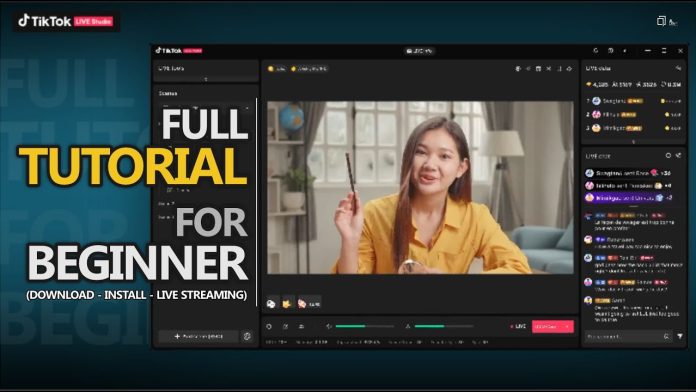The height and width of the screenshot is (392, 696).
Task: Click the add source button under Scenes
Action: [x=198, y=337]
